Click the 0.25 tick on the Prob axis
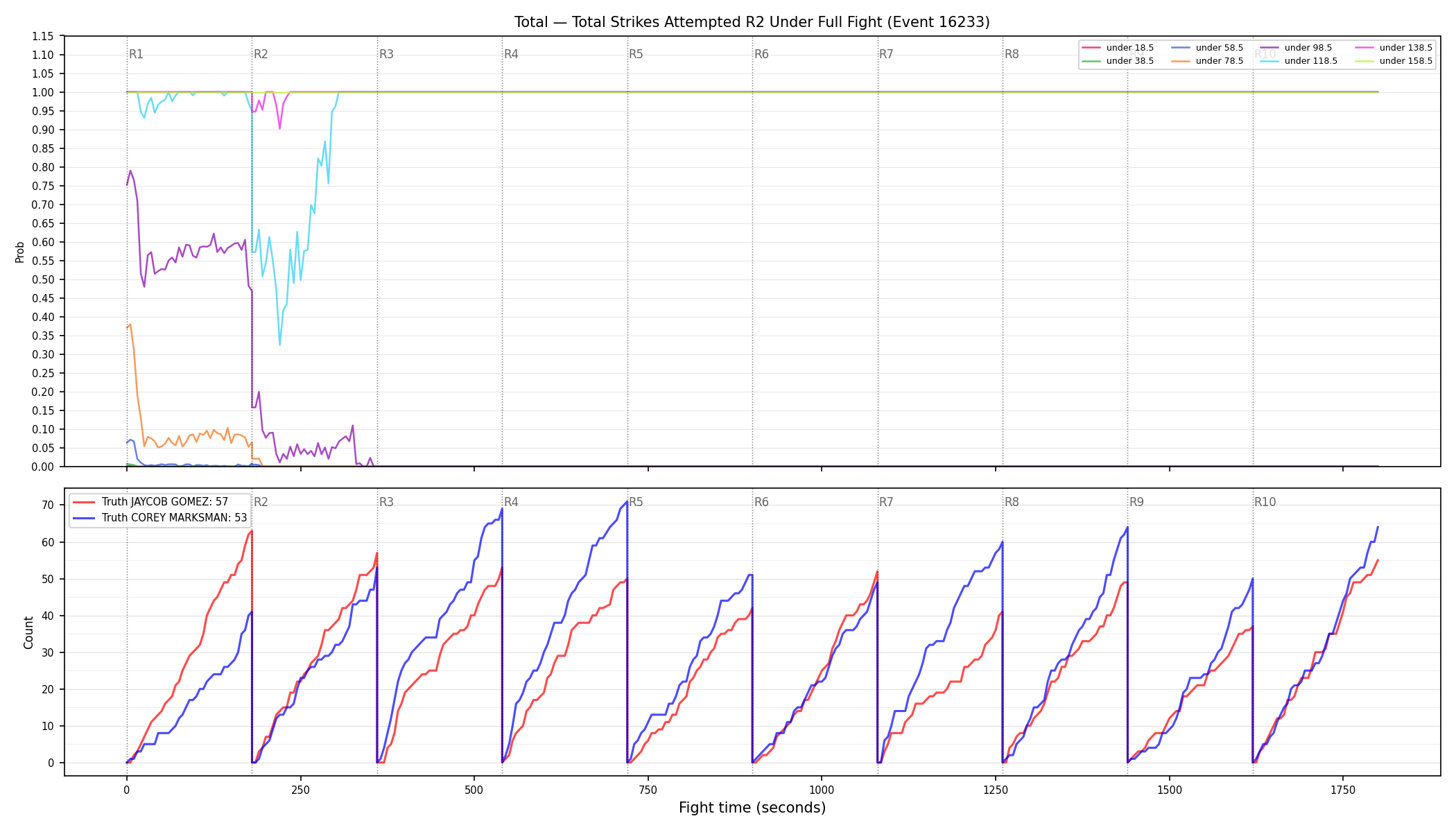The image size is (1456, 832). [43, 373]
